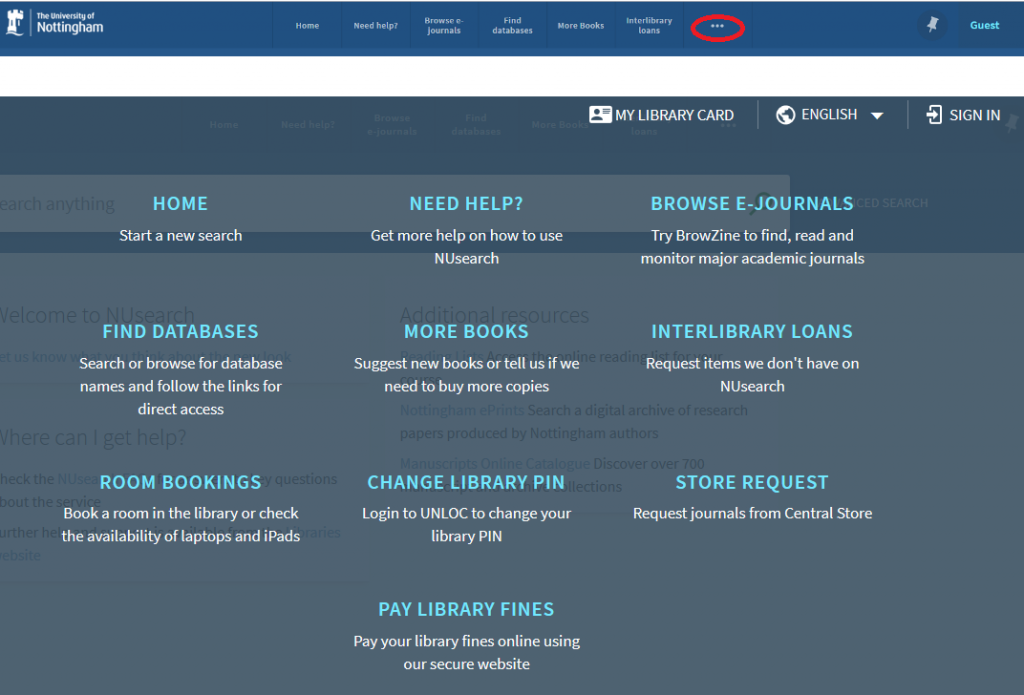This screenshot has height=695, width=1024.
Task: Click the Search anything input field
Action: pyautogui.click(x=60, y=204)
